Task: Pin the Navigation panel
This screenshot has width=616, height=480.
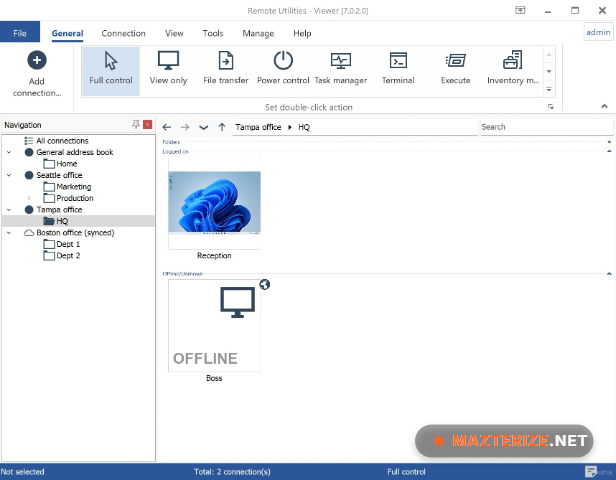Action: (x=136, y=125)
